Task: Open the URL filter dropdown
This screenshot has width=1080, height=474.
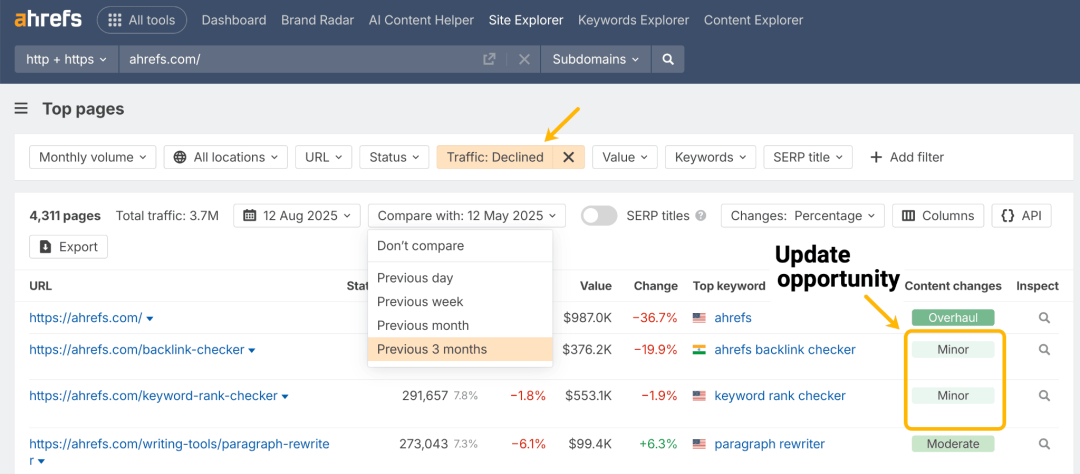Action: click(324, 157)
